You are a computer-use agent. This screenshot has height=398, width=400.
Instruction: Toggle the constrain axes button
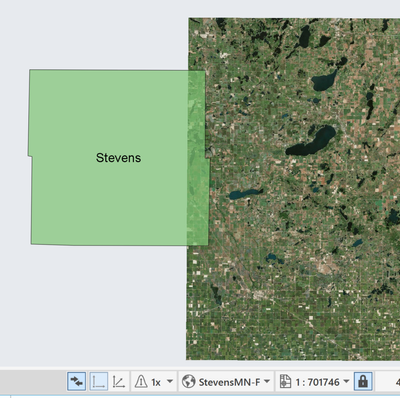tap(98, 381)
